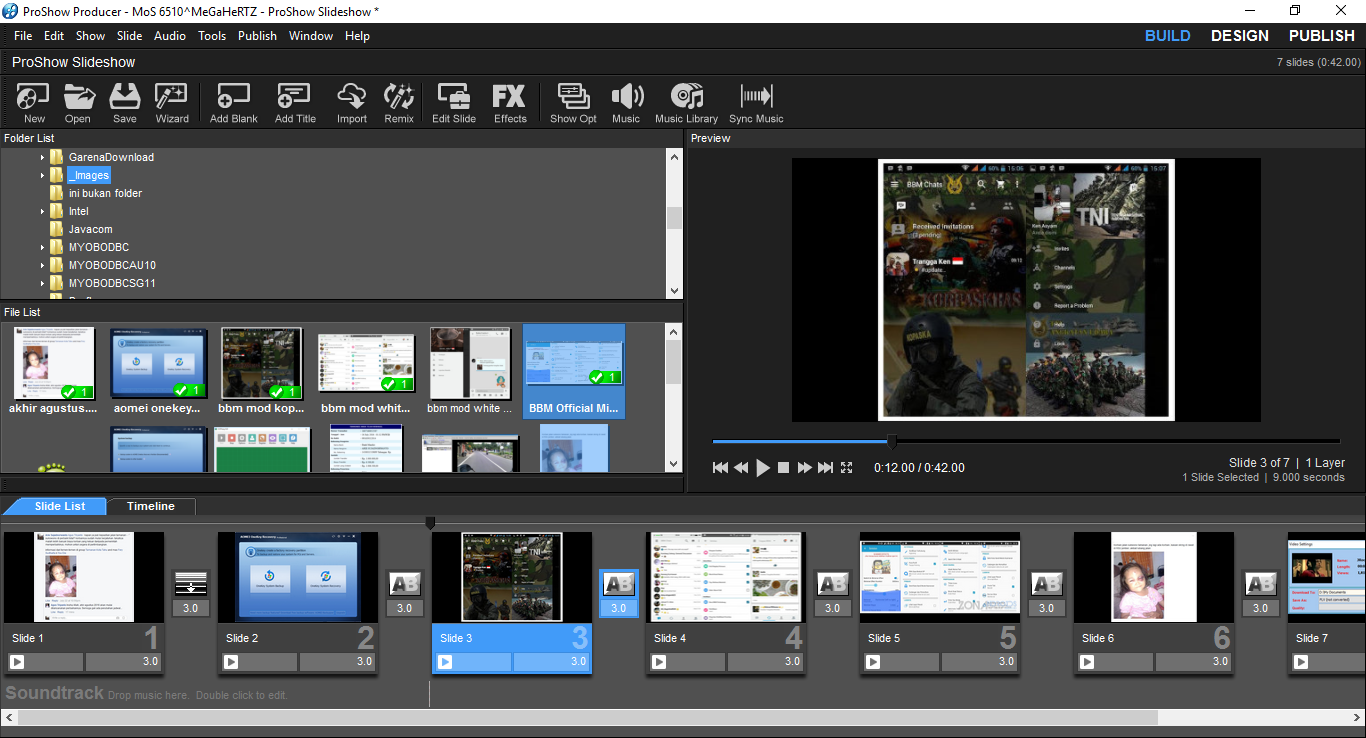The width and height of the screenshot is (1366, 738).
Task: Select the 'BBM Official Mi...' file thumbnail
Action: click(x=574, y=369)
